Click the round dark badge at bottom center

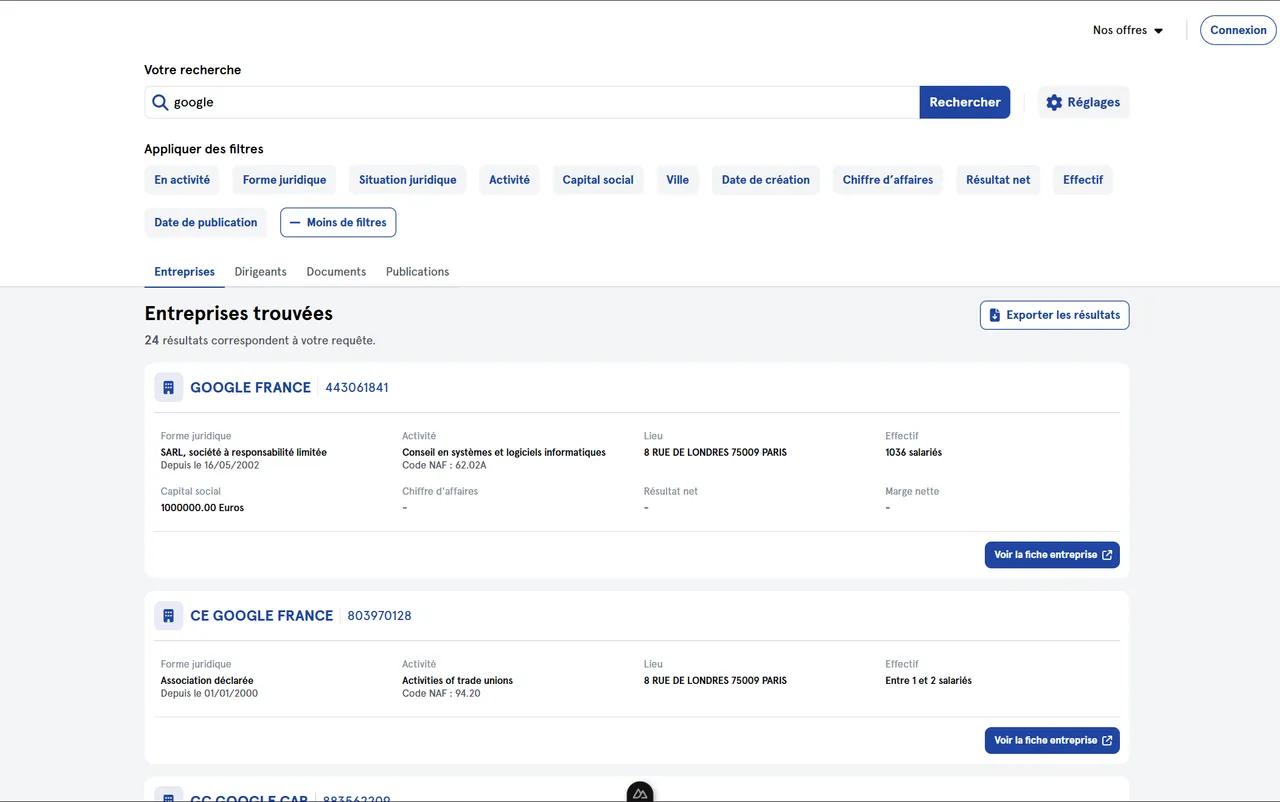[x=640, y=792]
